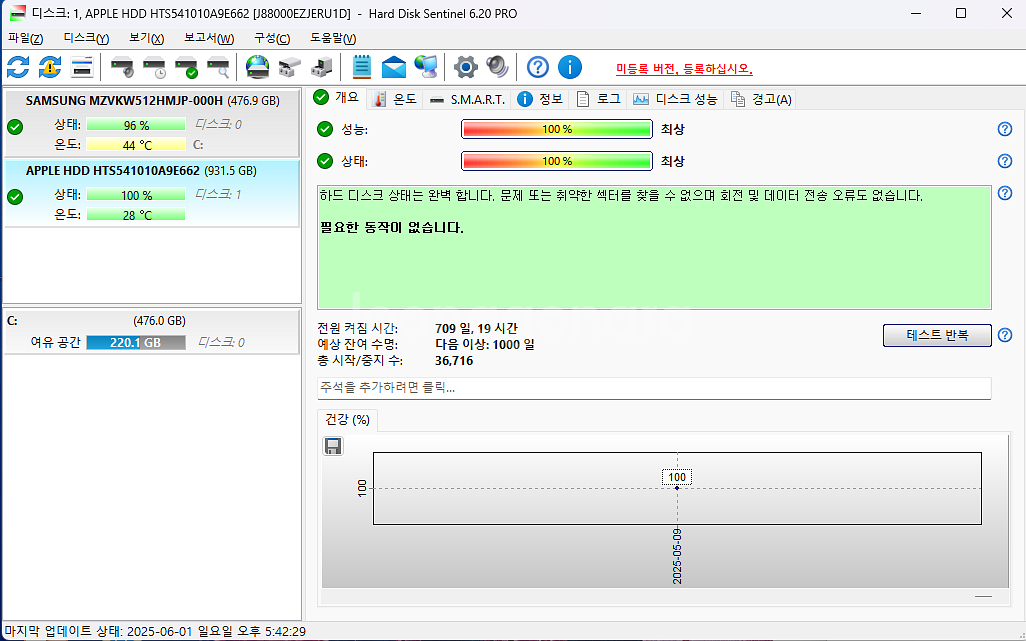
Task: Click the speaker sound toolbar icon
Action: point(497,67)
